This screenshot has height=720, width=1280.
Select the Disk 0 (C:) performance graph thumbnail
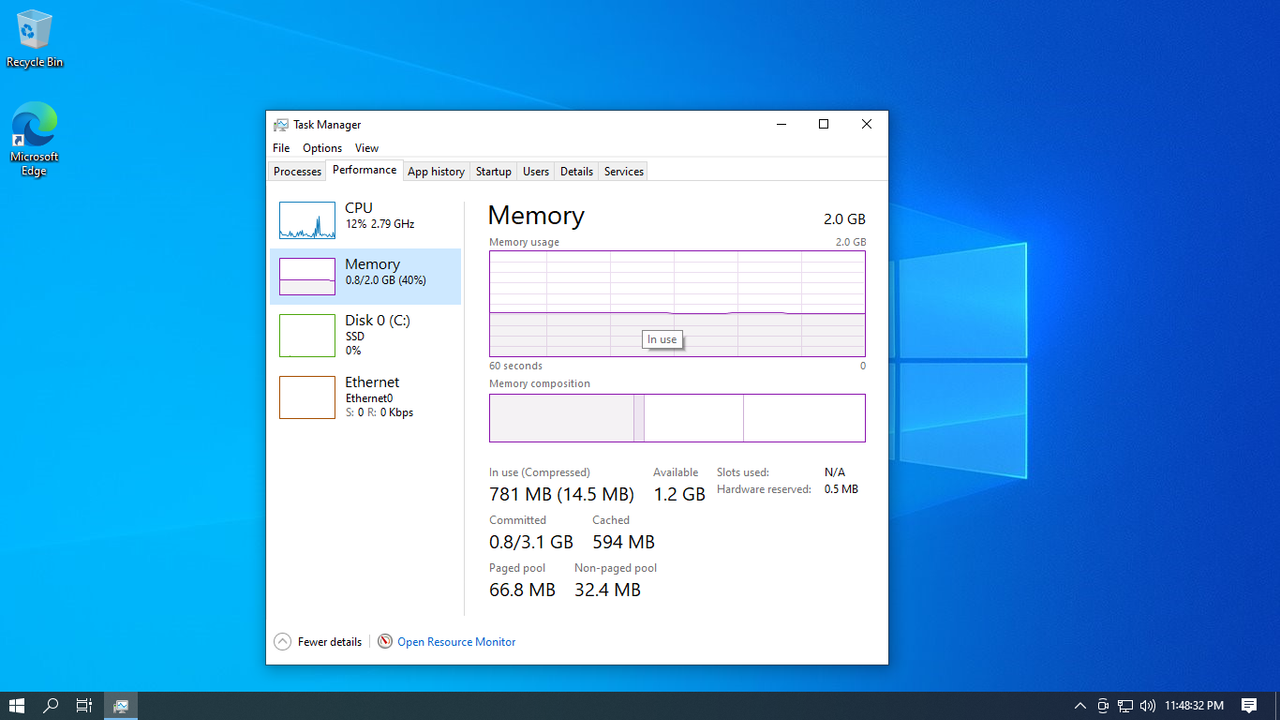click(307, 335)
